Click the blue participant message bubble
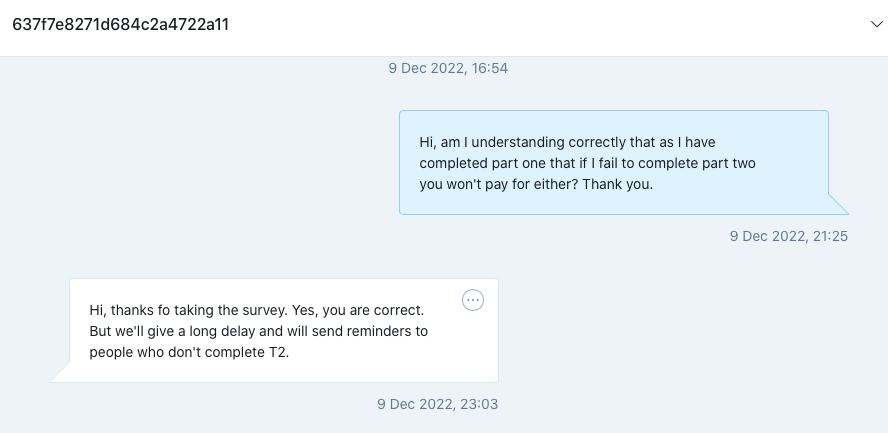This screenshot has width=888, height=433. point(614,162)
